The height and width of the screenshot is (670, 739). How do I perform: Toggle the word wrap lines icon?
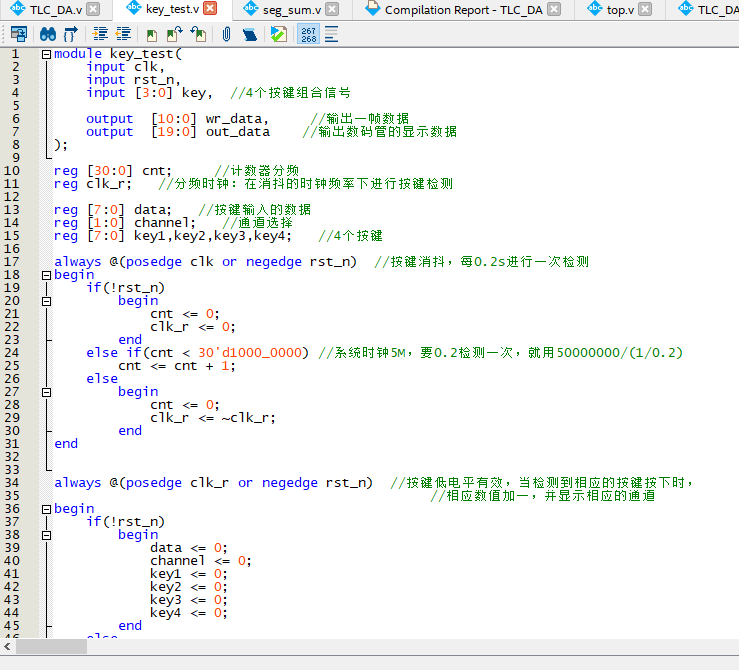tap(331, 34)
